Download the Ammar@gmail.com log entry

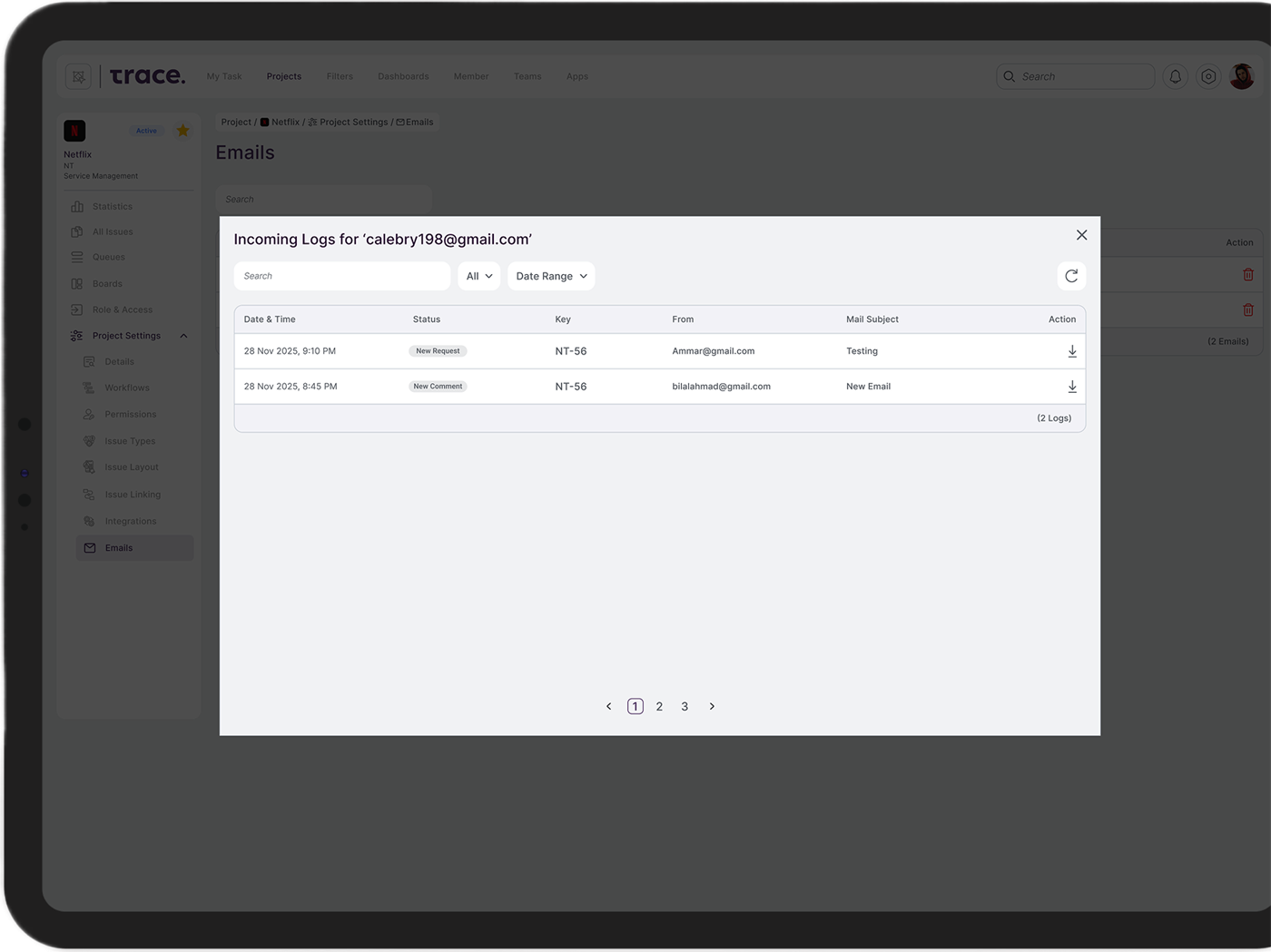tap(1072, 351)
